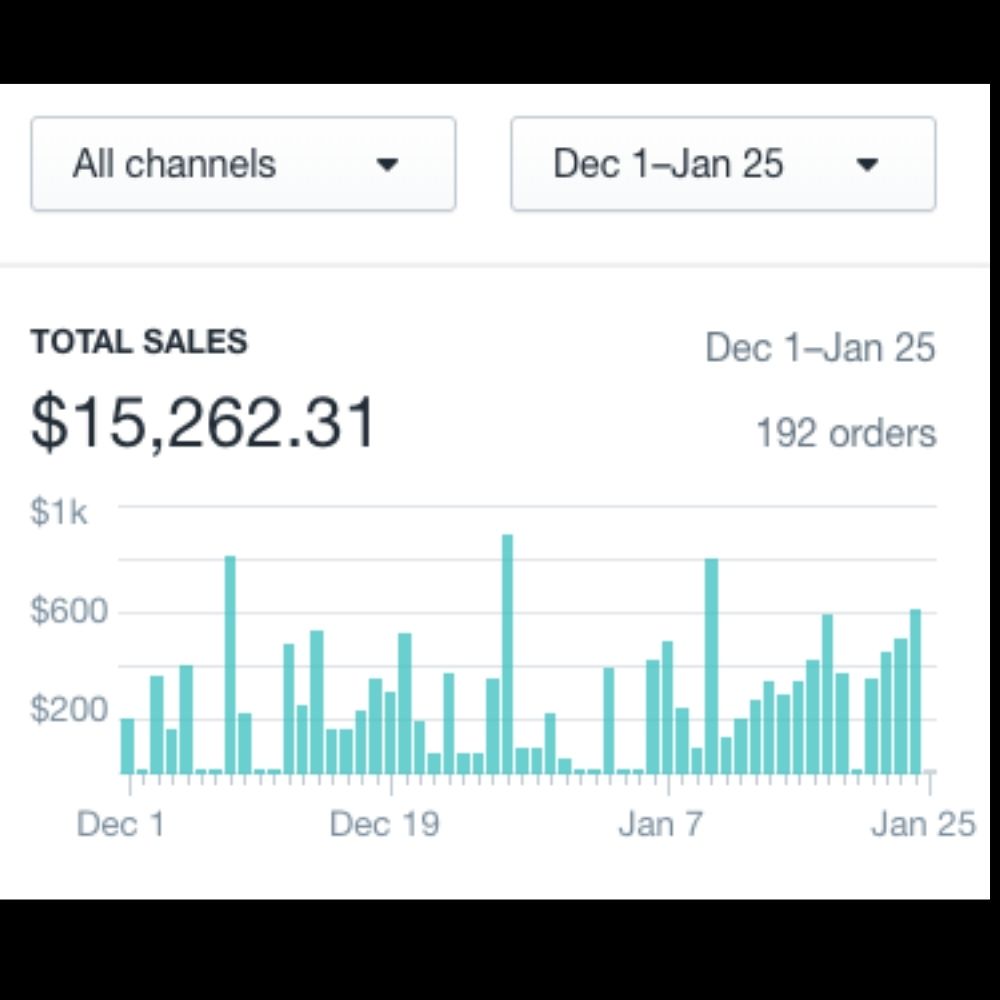Viewport: 1000px width, 1000px height.
Task: Click the $200 y-axis label
Action: [x=68, y=710]
